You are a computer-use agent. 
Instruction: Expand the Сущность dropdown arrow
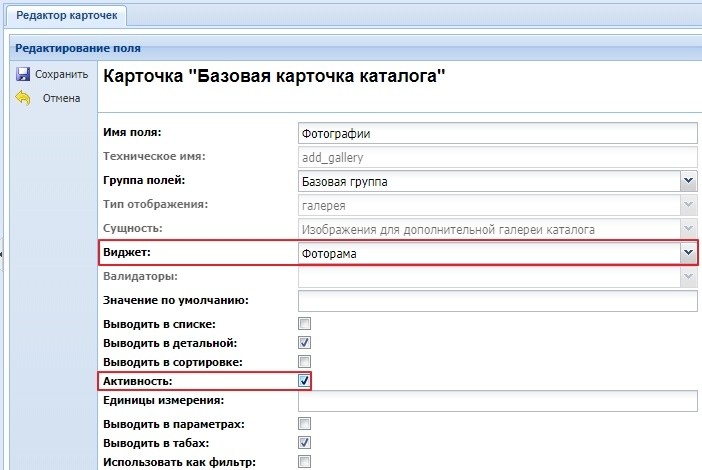pyautogui.click(x=688, y=229)
